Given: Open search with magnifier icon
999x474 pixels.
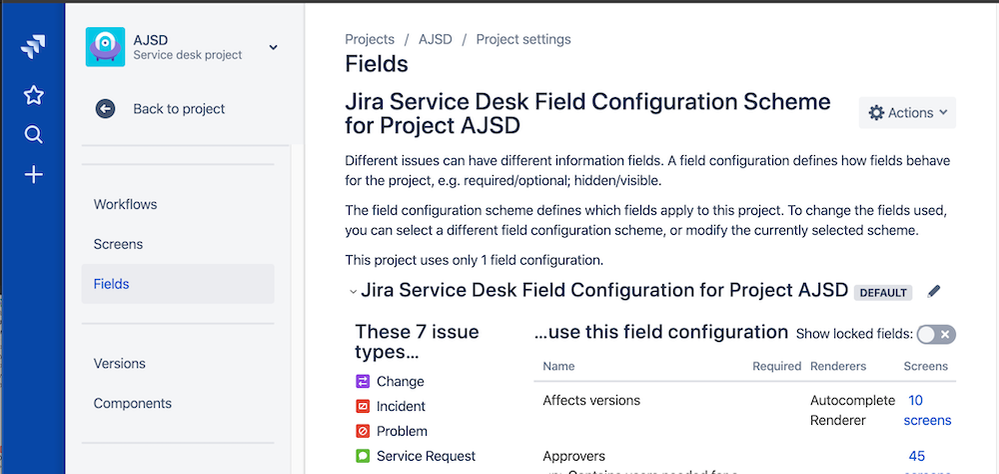Looking at the screenshot, I should [x=33, y=135].
